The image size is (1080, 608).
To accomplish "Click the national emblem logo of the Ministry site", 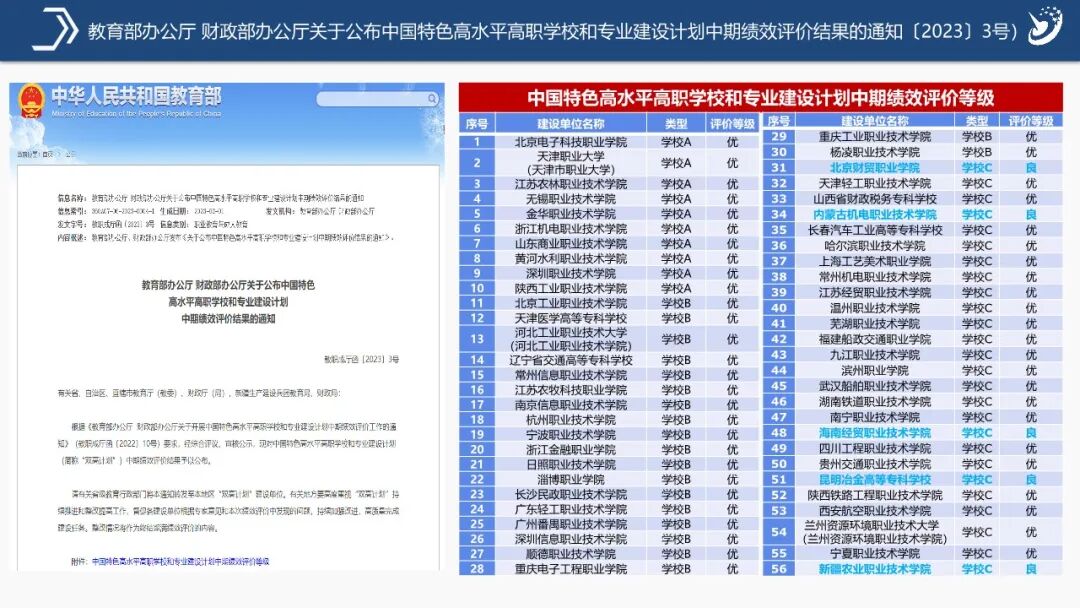I will click(32, 103).
